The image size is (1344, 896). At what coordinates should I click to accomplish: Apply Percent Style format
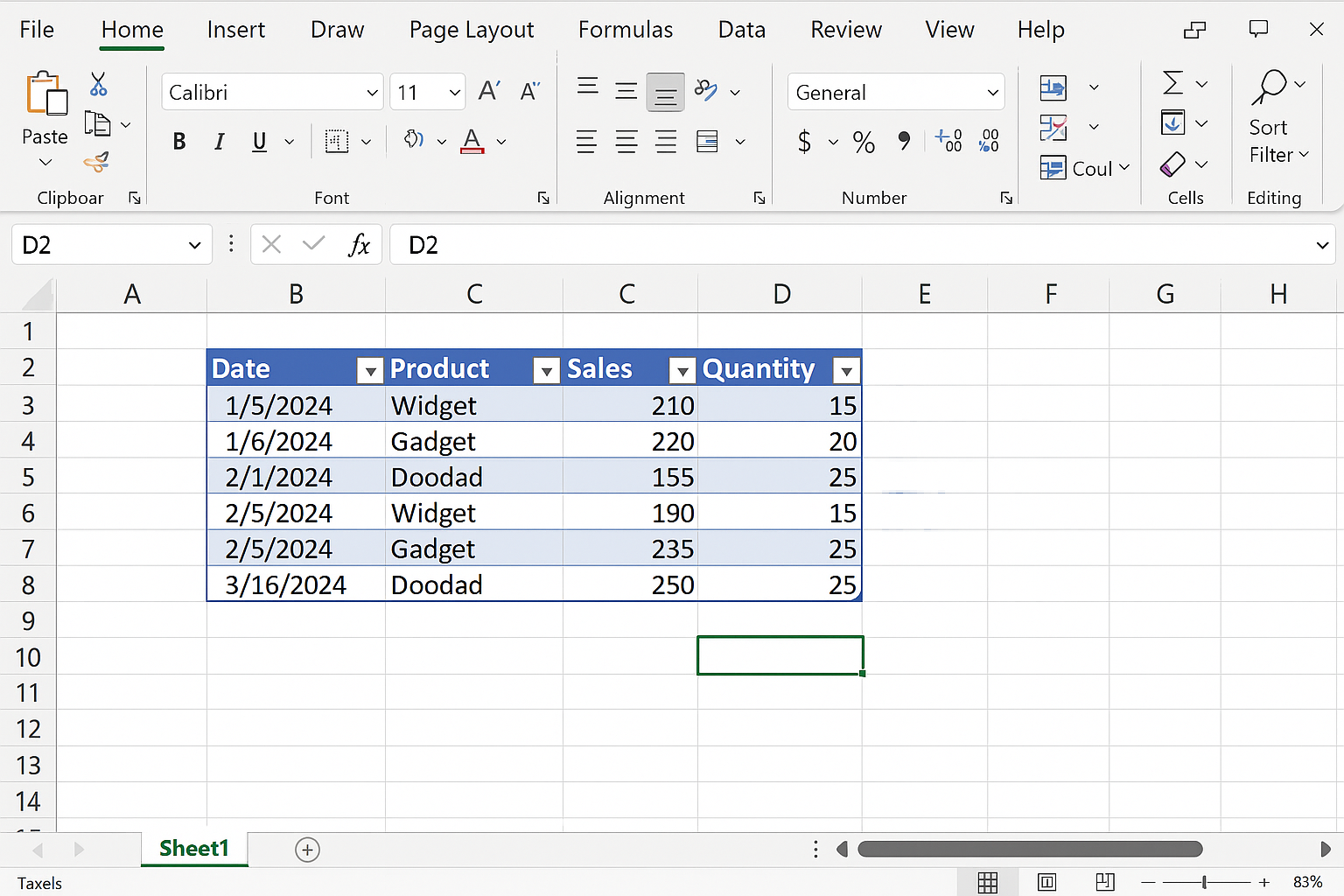click(864, 142)
